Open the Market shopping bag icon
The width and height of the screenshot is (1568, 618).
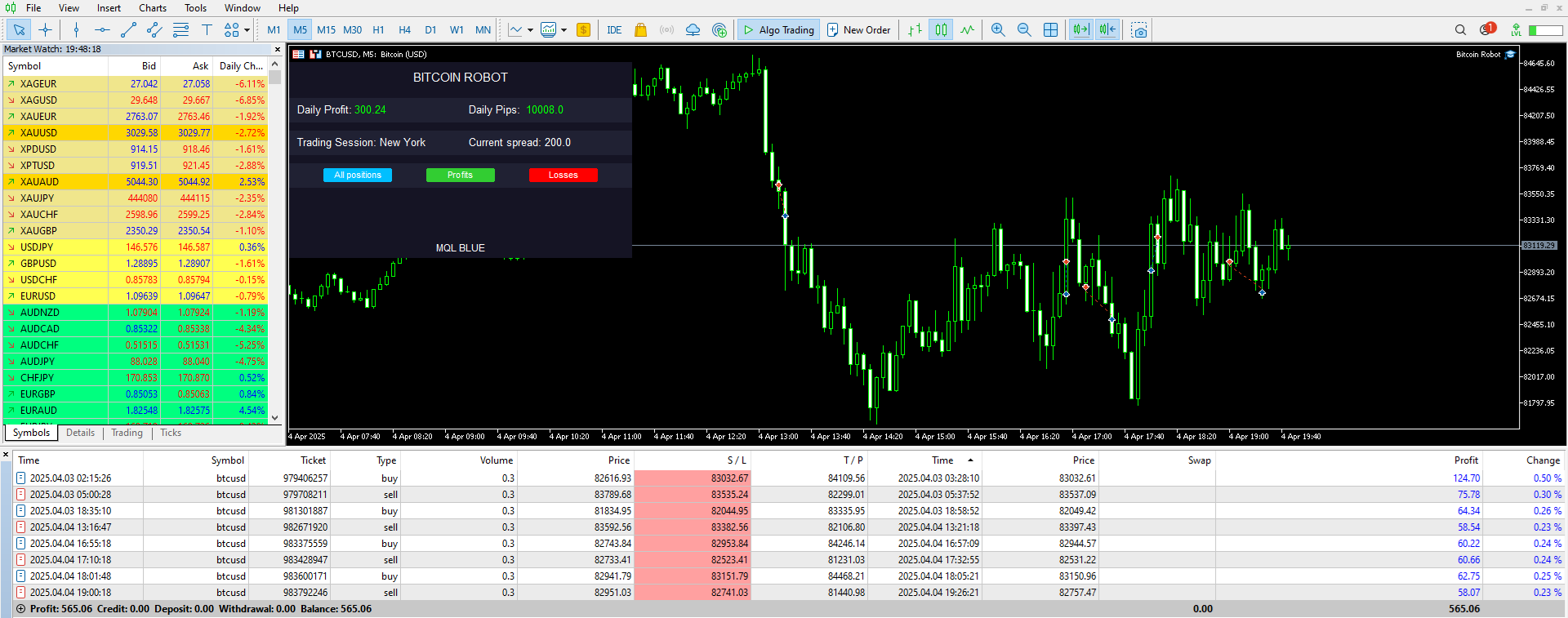(x=640, y=30)
